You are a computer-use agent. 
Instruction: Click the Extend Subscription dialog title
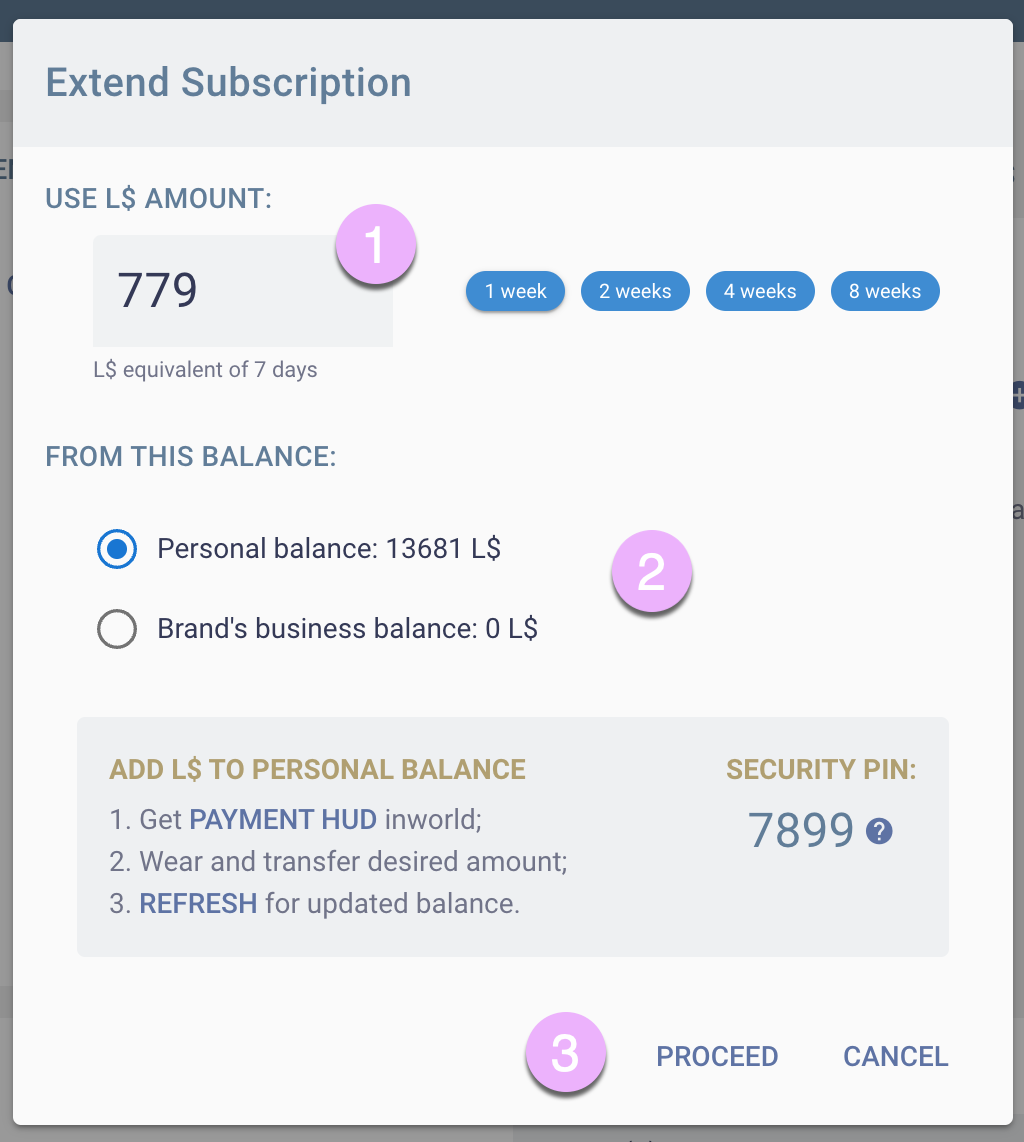(229, 82)
